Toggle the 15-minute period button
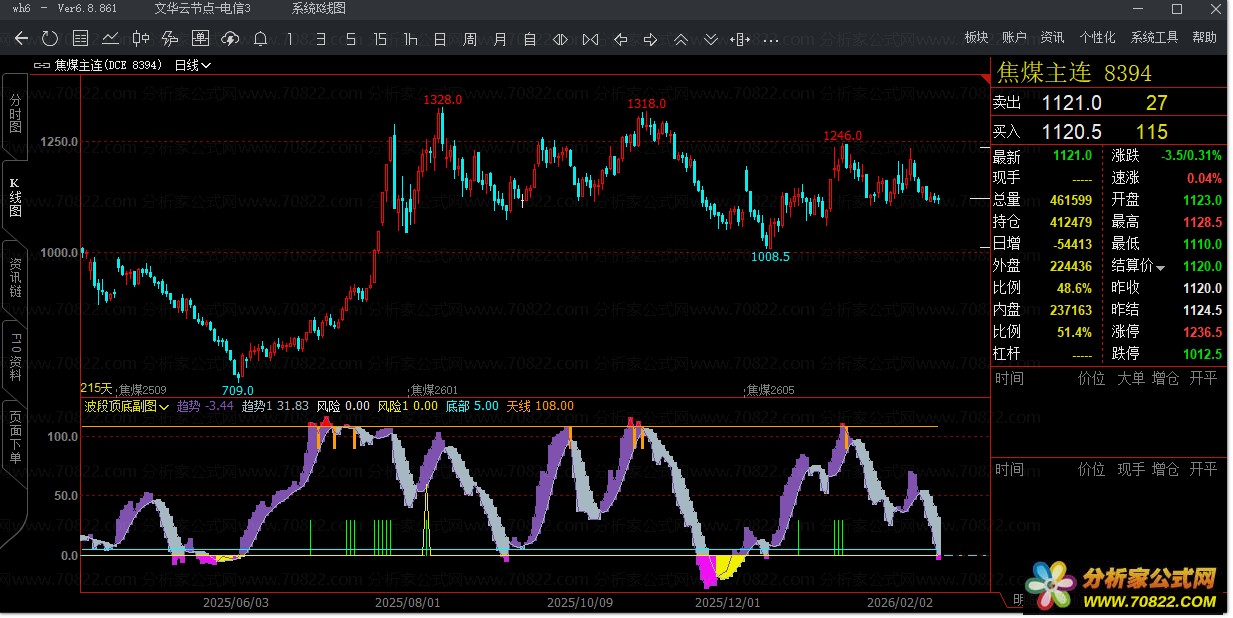Image resolution: width=1233 pixels, height=618 pixels. [379, 39]
